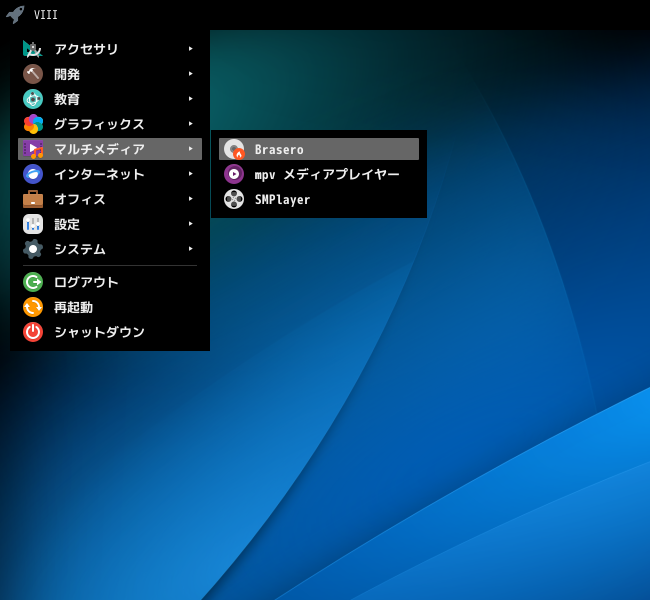Viewport: 650px width, 600px height.
Task: Click the インターネット globe icon
Action: click(x=33, y=174)
